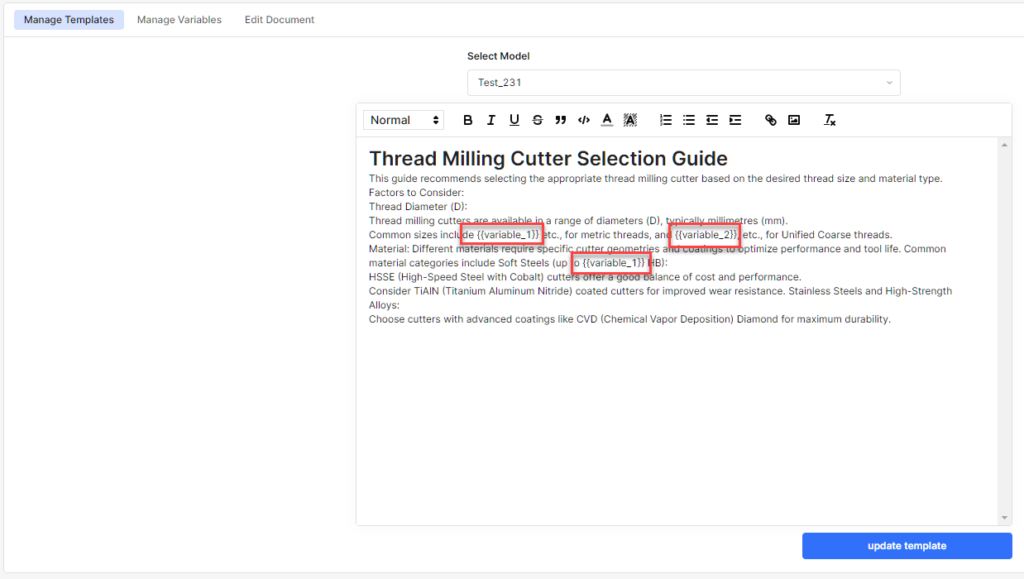Toggle underline formatting
Image resolution: width=1024 pixels, height=579 pixels.
pyautogui.click(x=513, y=119)
